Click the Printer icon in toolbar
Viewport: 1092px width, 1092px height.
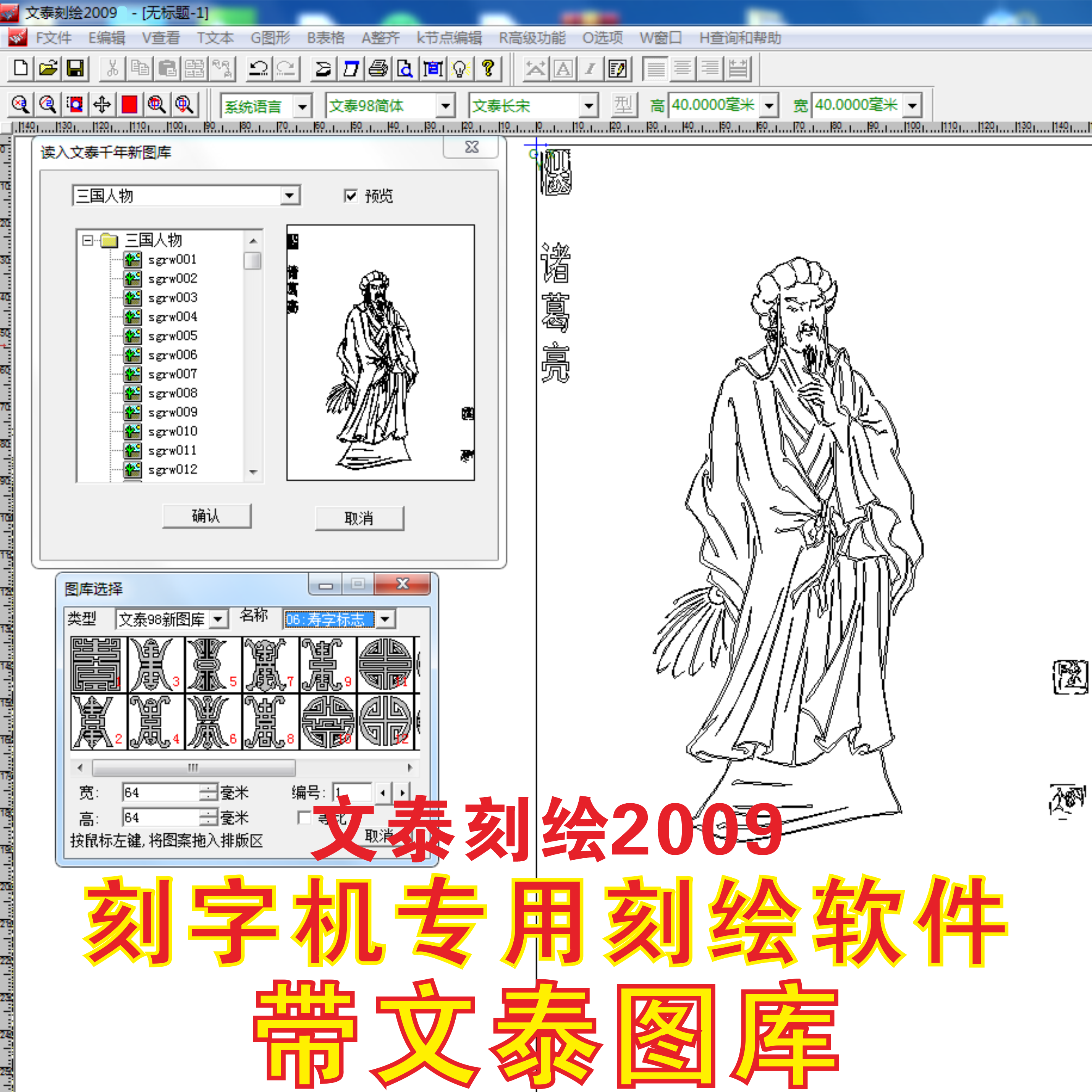pos(378,68)
